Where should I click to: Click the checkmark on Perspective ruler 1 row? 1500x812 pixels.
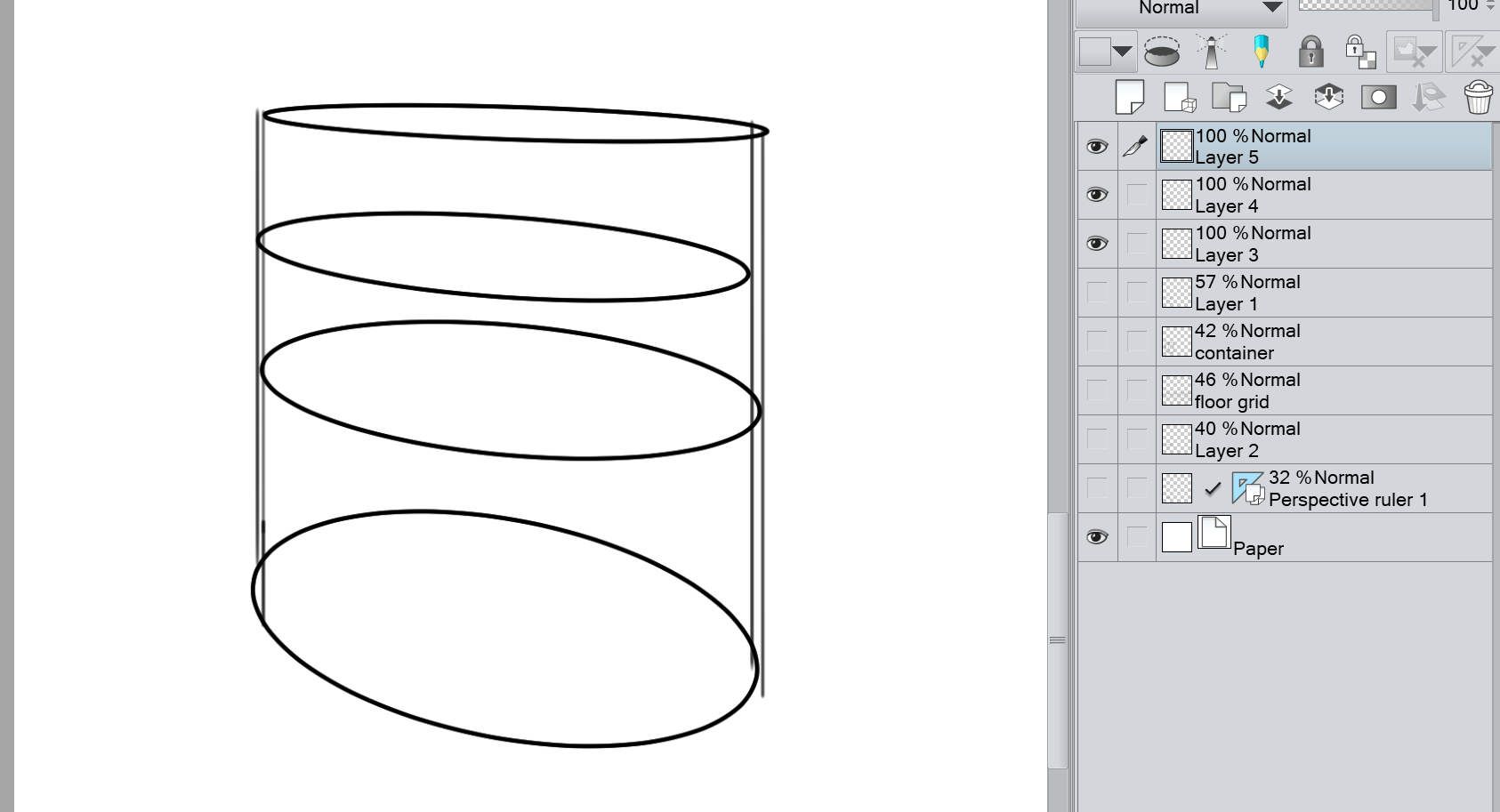click(1212, 488)
